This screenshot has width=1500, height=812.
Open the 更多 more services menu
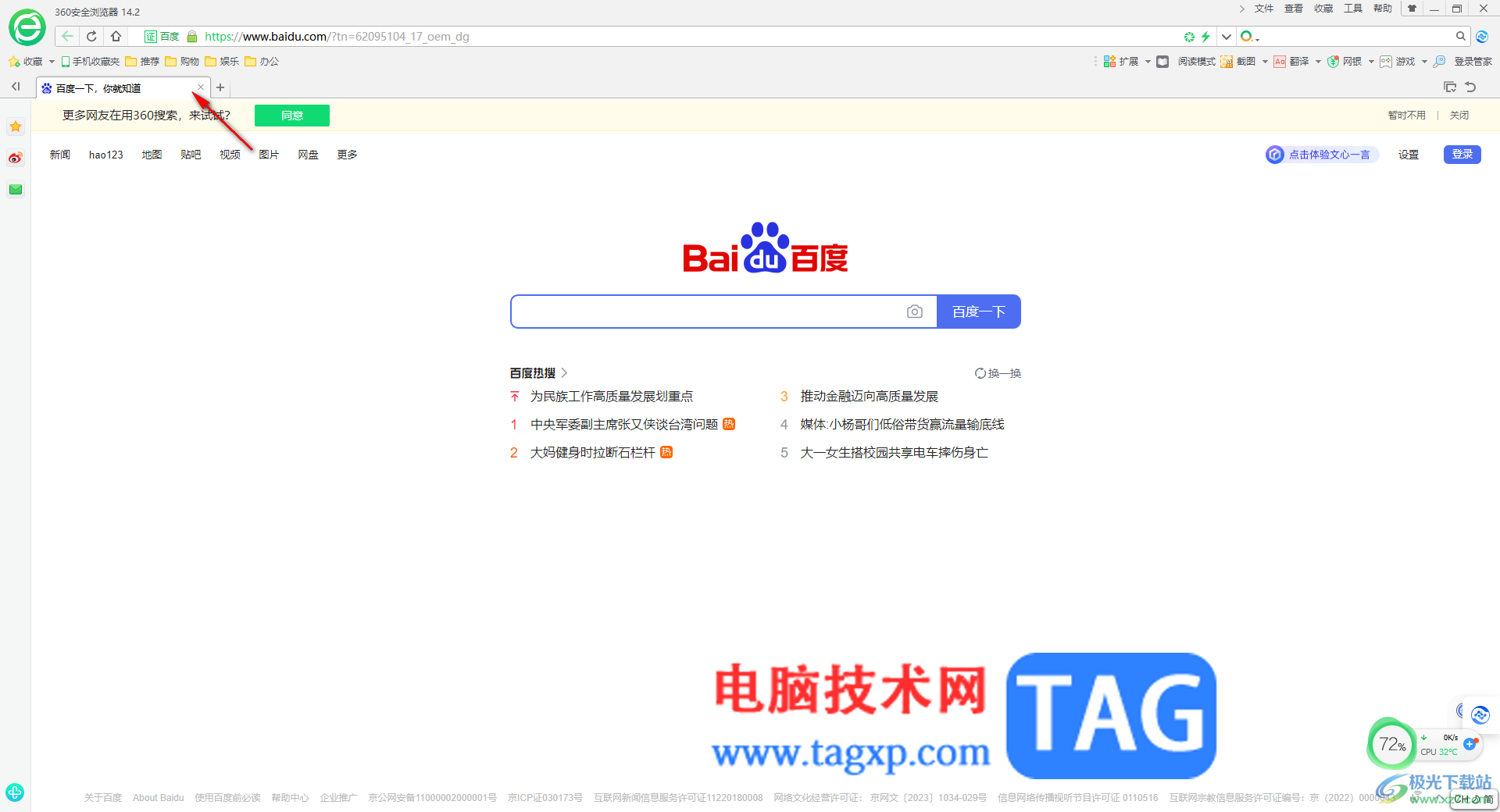coord(347,155)
